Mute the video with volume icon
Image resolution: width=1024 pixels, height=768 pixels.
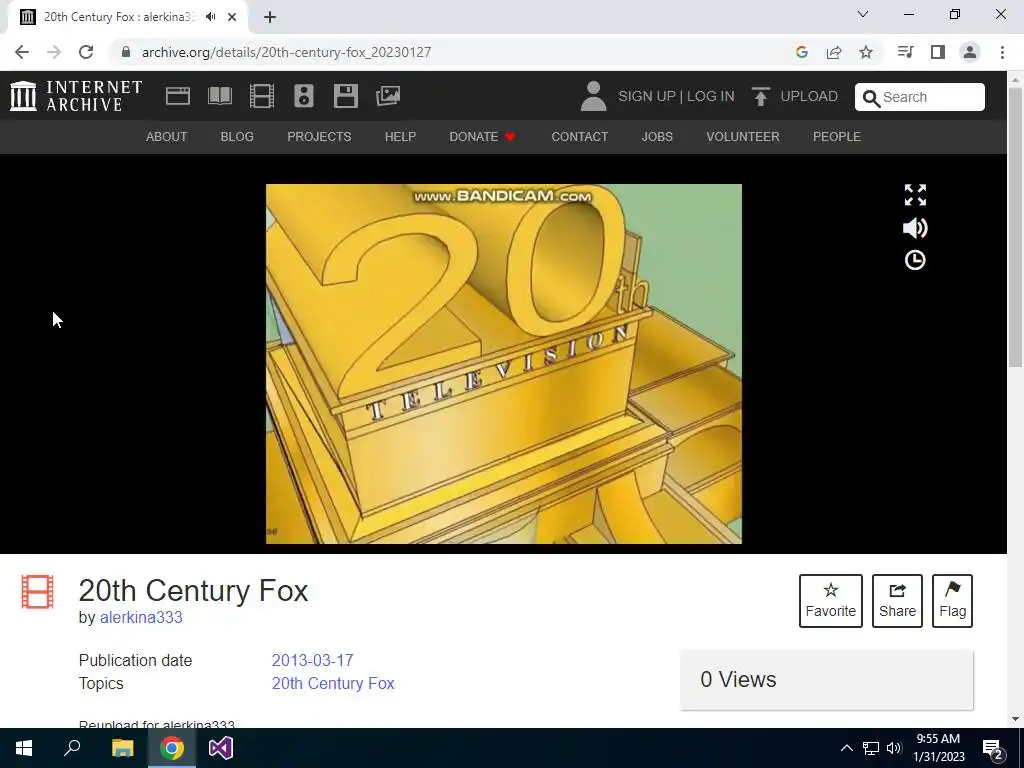click(915, 228)
